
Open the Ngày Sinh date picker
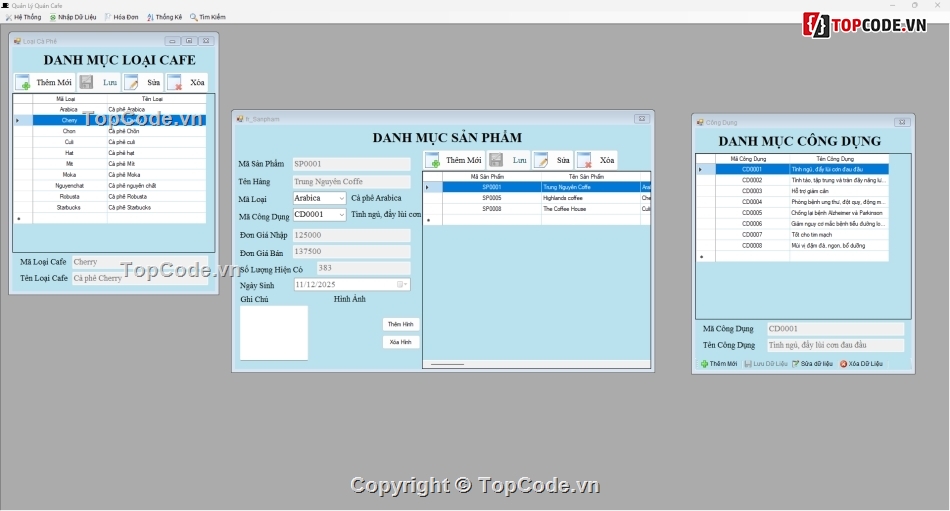(402, 285)
